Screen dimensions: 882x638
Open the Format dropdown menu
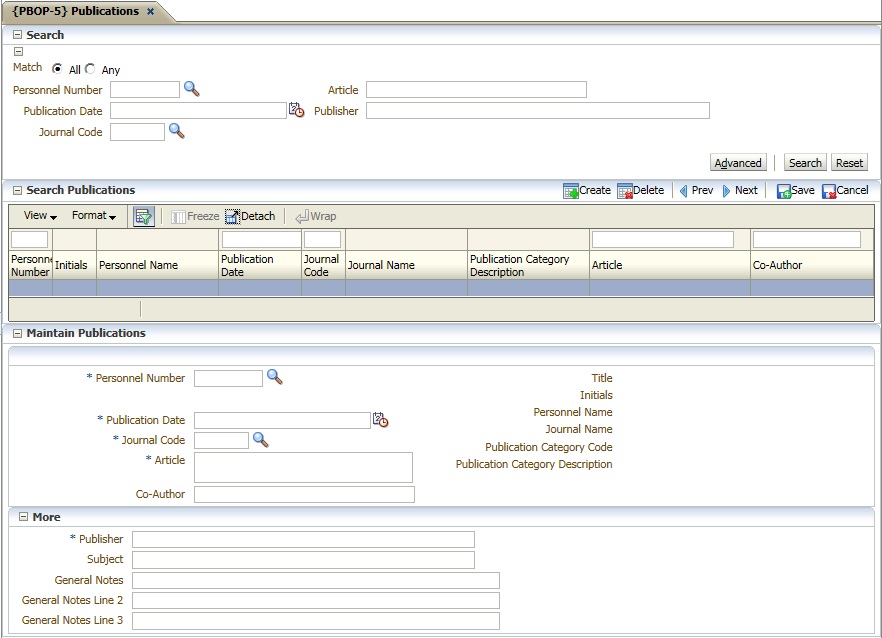click(94, 216)
